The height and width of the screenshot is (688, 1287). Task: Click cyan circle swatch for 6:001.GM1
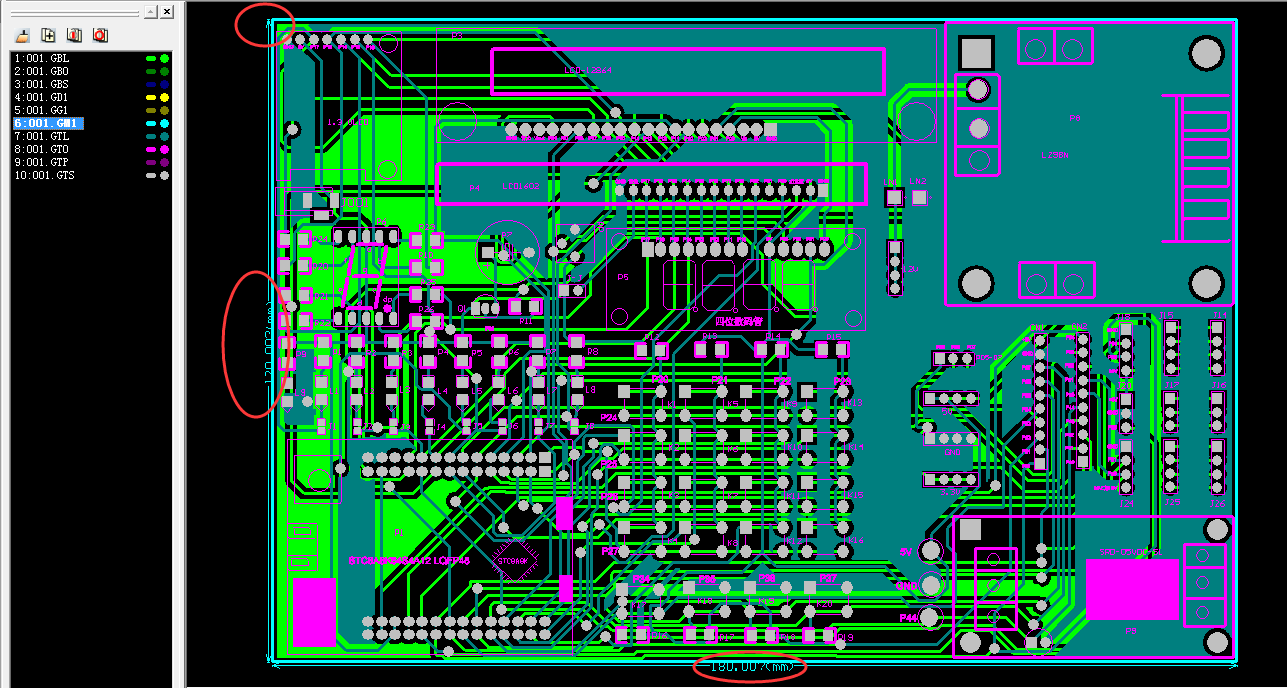pyautogui.click(x=165, y=123)
